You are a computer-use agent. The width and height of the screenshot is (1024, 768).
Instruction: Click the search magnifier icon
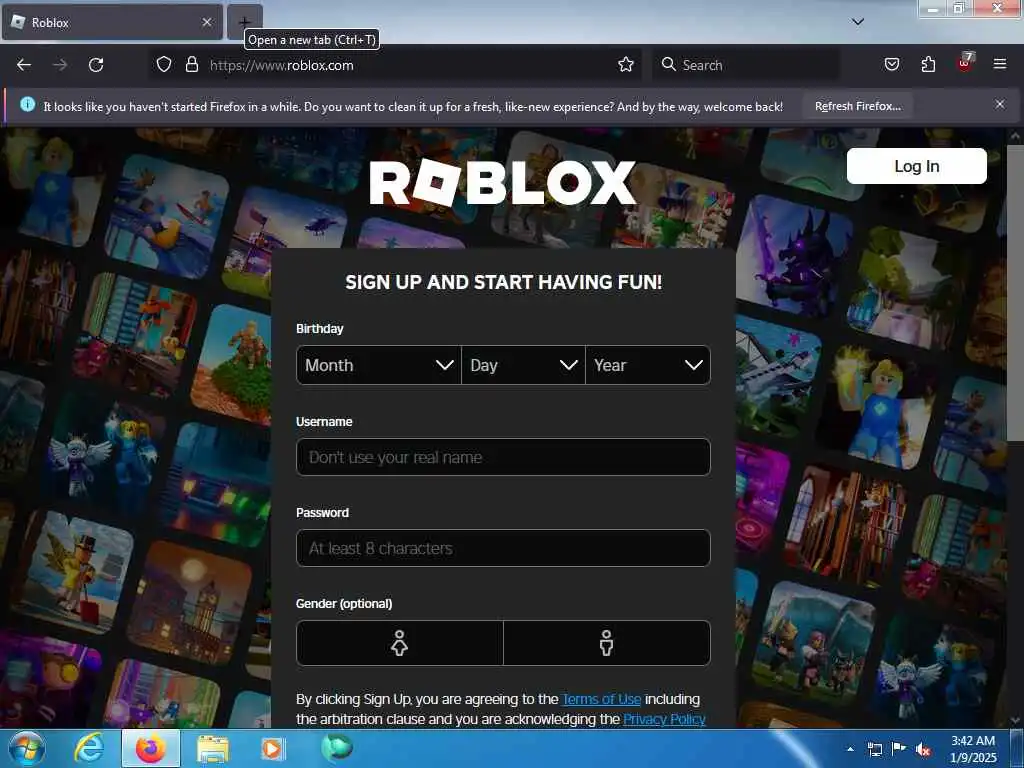pos(668,64)
